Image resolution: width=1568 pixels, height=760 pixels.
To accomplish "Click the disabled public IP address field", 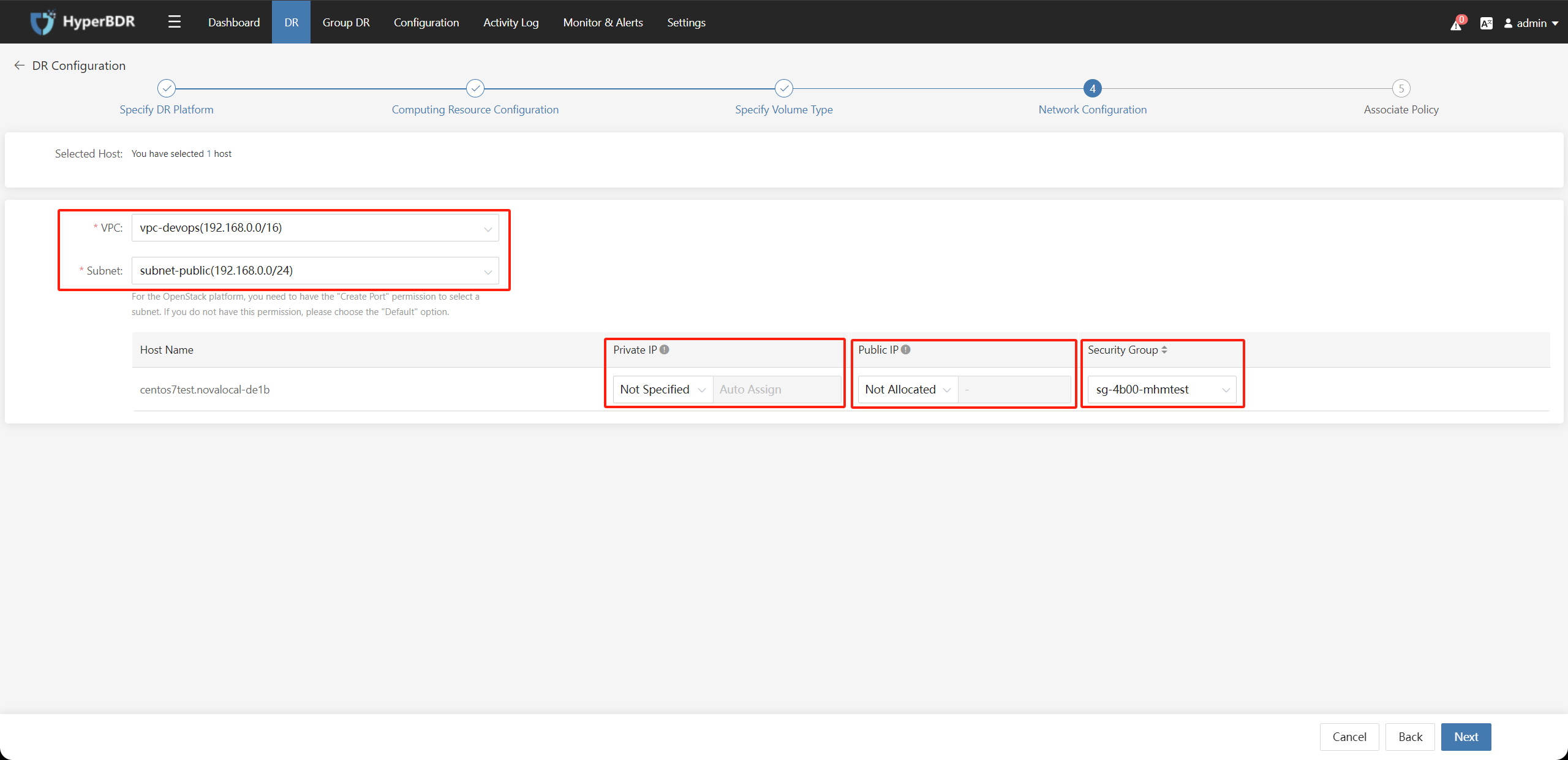I will pos(1014,389).
